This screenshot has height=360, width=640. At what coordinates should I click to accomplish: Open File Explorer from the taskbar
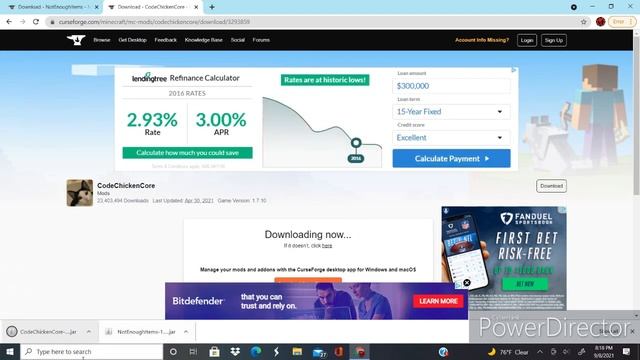pos(297,352)
